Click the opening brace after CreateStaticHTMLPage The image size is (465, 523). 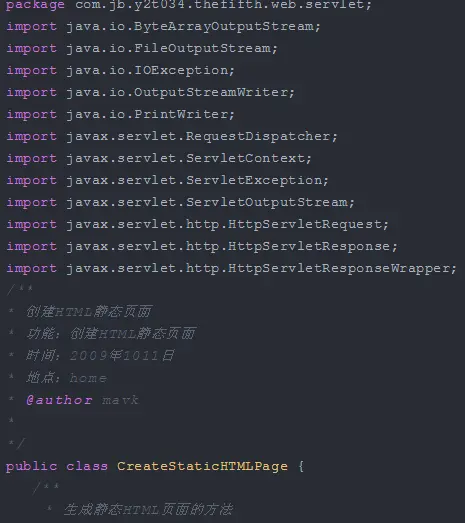301,466
